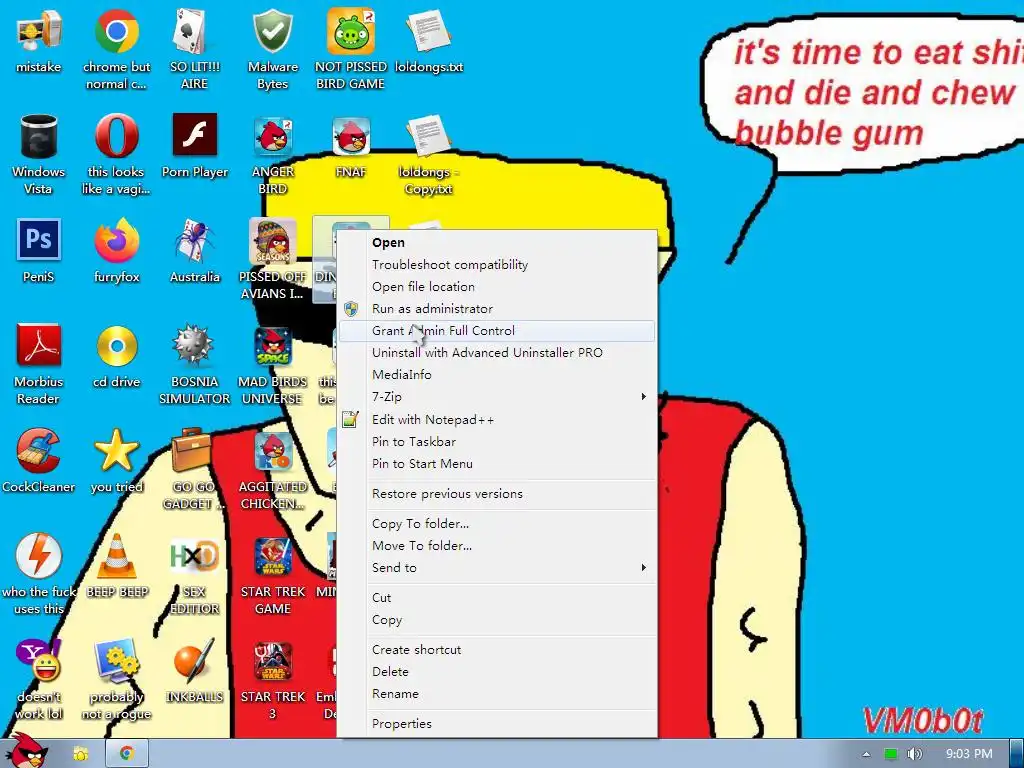Open the 'Windows Vista' recycle bin icon
This screenshot has width=1024, height=768.
(x=39, y=136)
